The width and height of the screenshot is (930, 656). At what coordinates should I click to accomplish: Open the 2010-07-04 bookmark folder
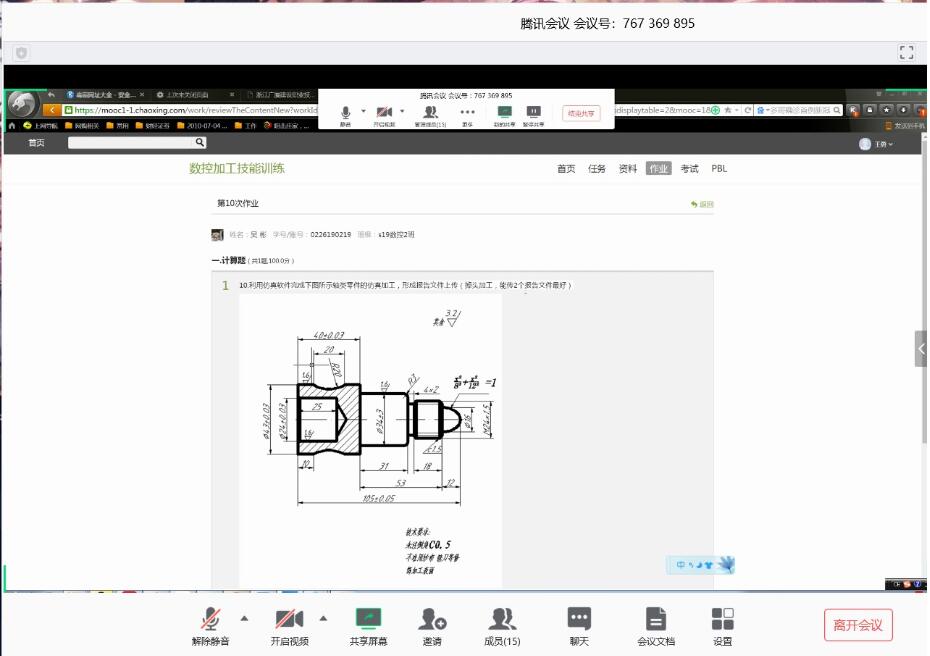(x=202, y=125)
